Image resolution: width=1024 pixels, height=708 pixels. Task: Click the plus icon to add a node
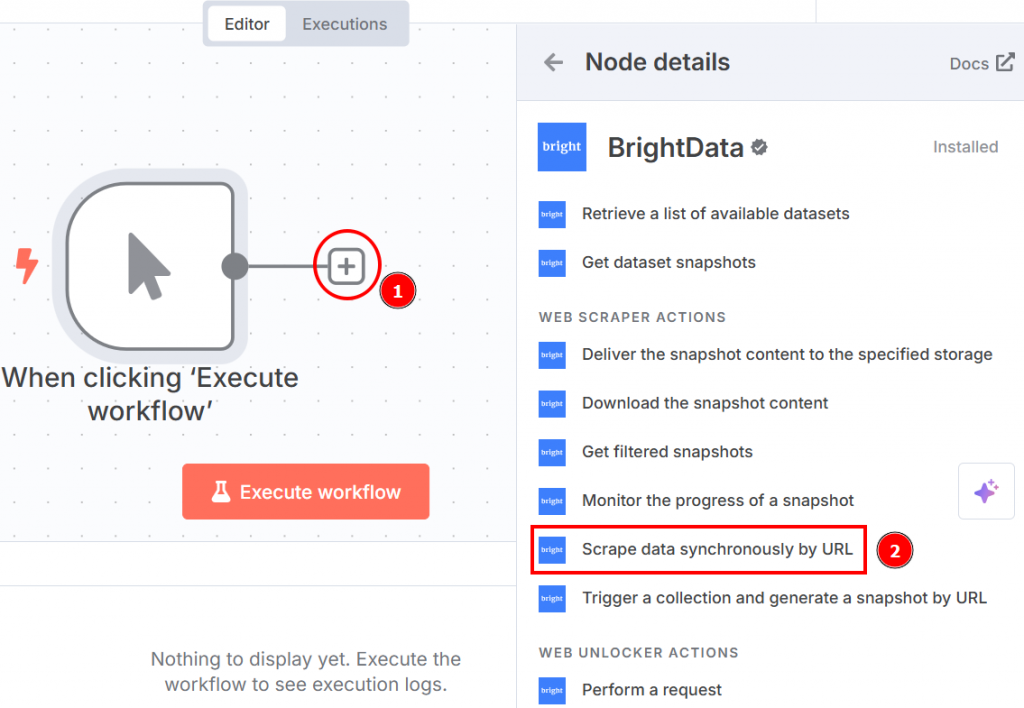pos(345,265)
